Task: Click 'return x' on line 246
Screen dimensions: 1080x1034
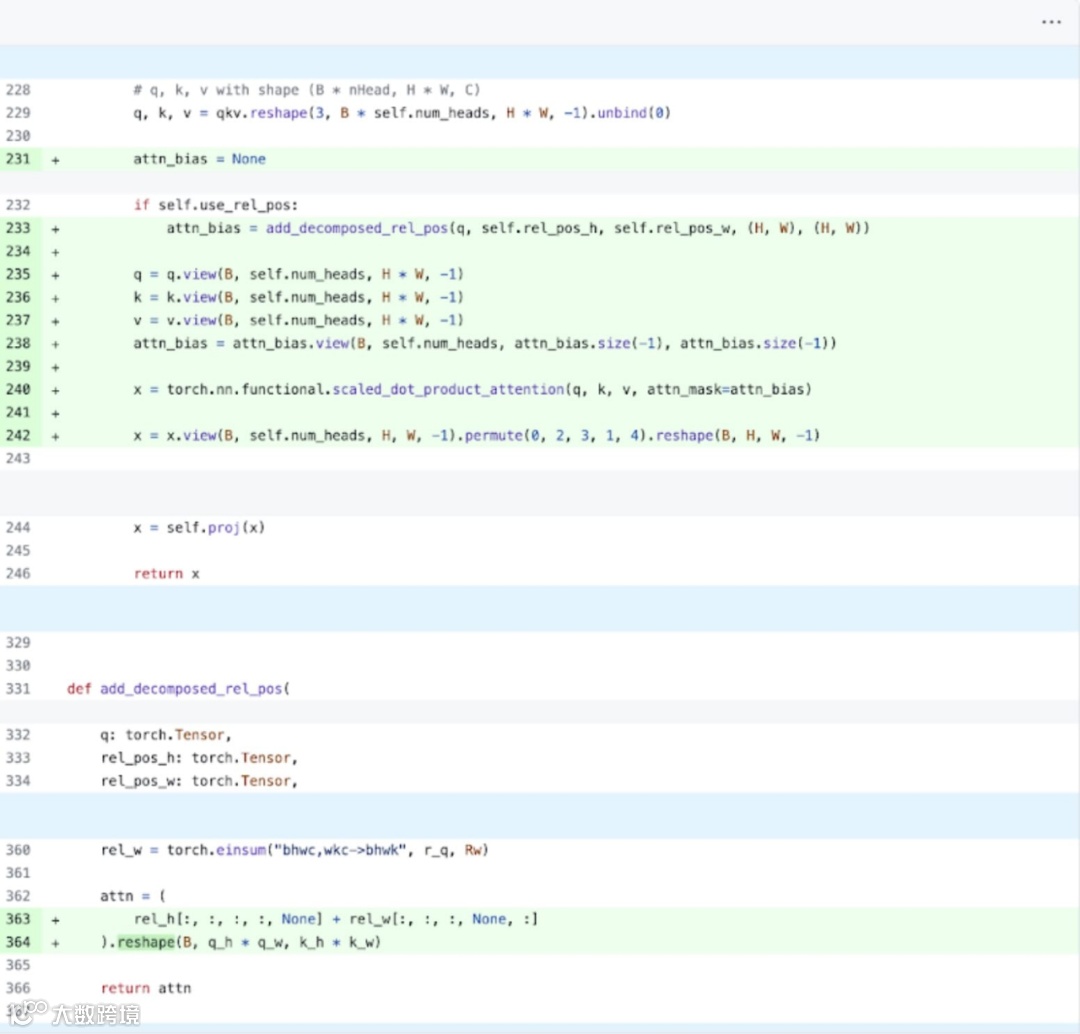Action: [x=167, y=574]
